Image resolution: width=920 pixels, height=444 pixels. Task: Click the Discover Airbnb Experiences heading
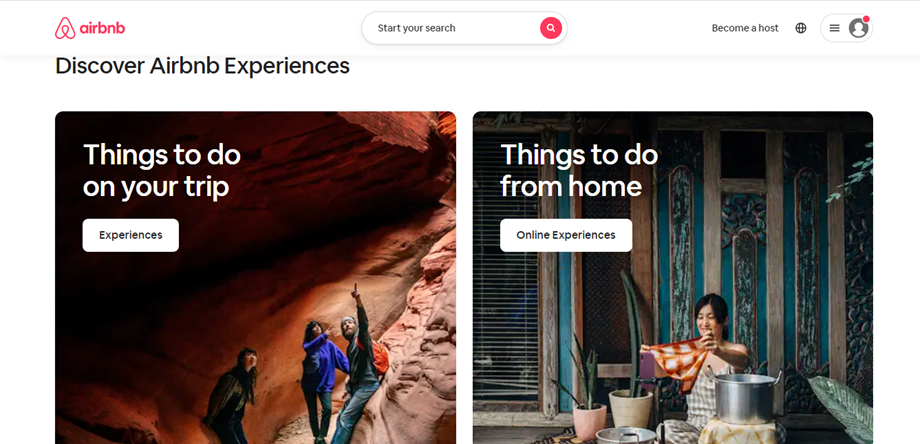(202, 66)
